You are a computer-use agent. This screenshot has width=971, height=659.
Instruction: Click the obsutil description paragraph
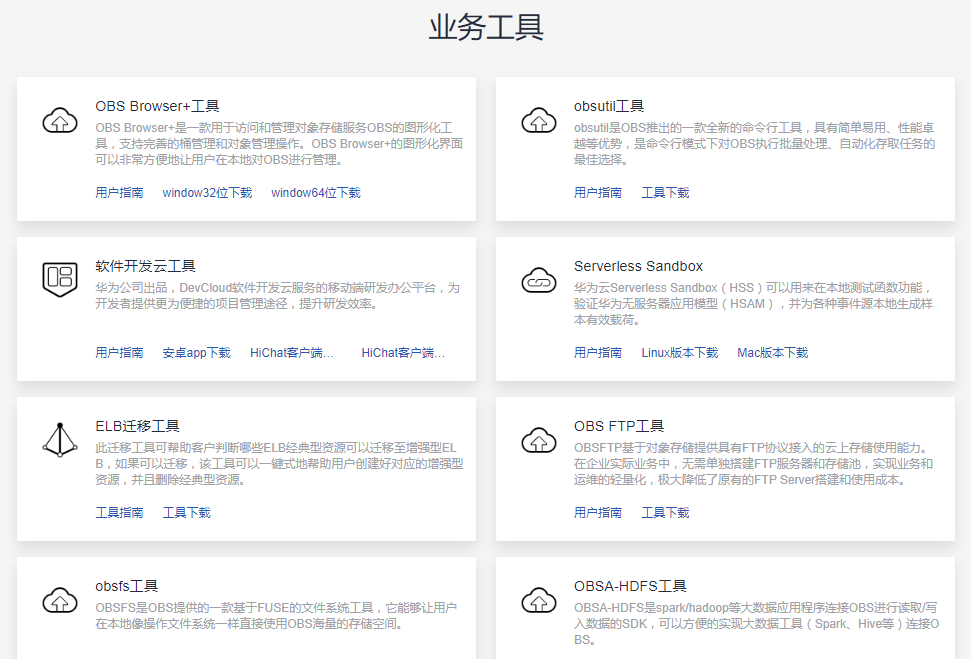click(x=754, y=144)
